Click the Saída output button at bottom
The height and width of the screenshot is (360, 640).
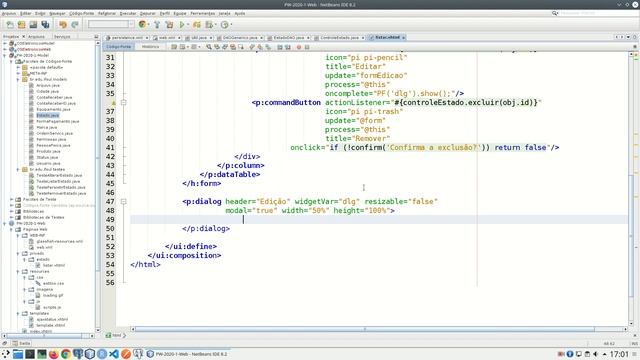tap(21, 343)
